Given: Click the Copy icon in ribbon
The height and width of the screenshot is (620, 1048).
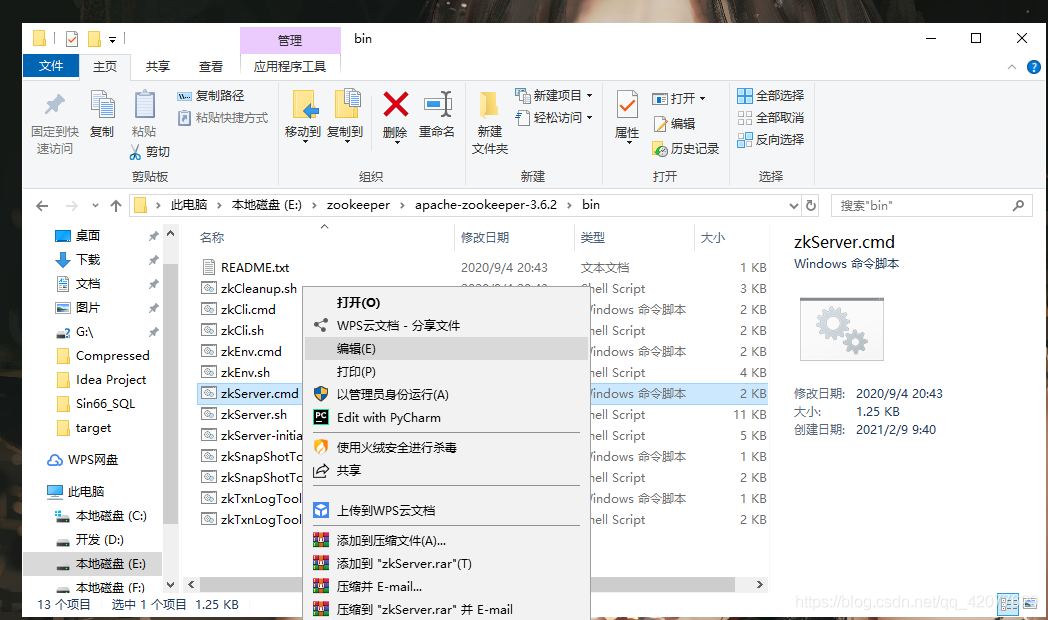Looking at the screenshot, I should [102, 106].
